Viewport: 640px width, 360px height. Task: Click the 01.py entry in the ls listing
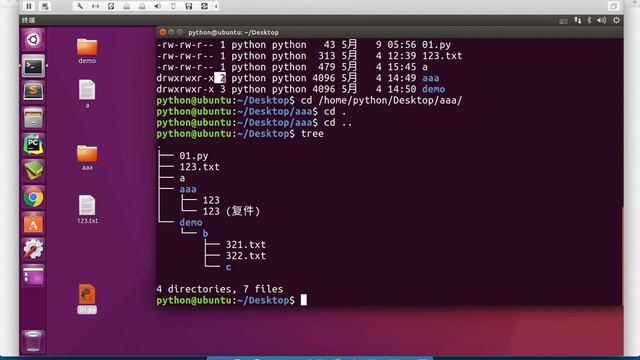436,44
